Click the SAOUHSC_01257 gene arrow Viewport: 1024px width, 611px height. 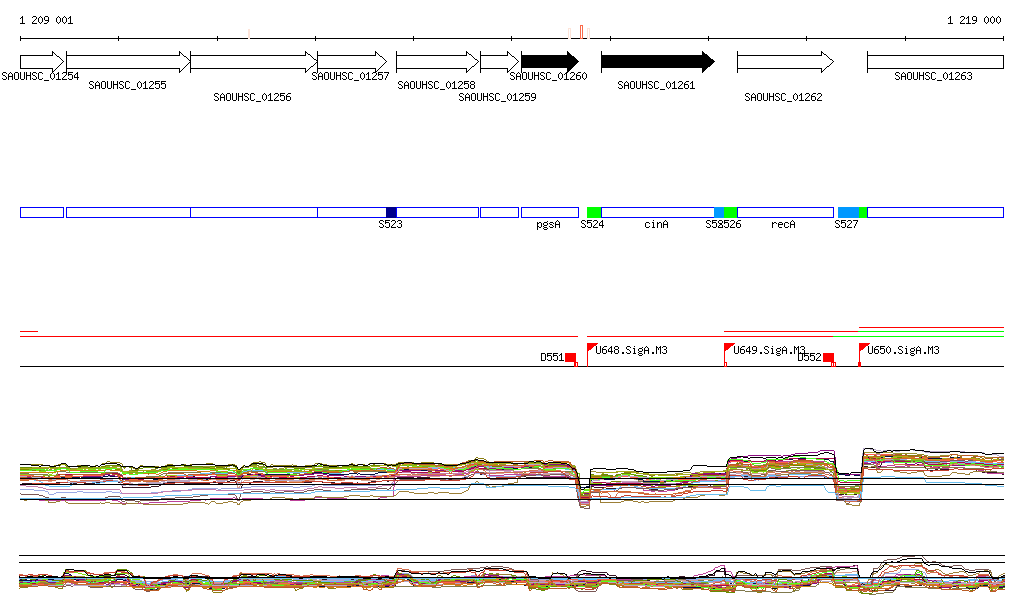[x=351, y=62]
